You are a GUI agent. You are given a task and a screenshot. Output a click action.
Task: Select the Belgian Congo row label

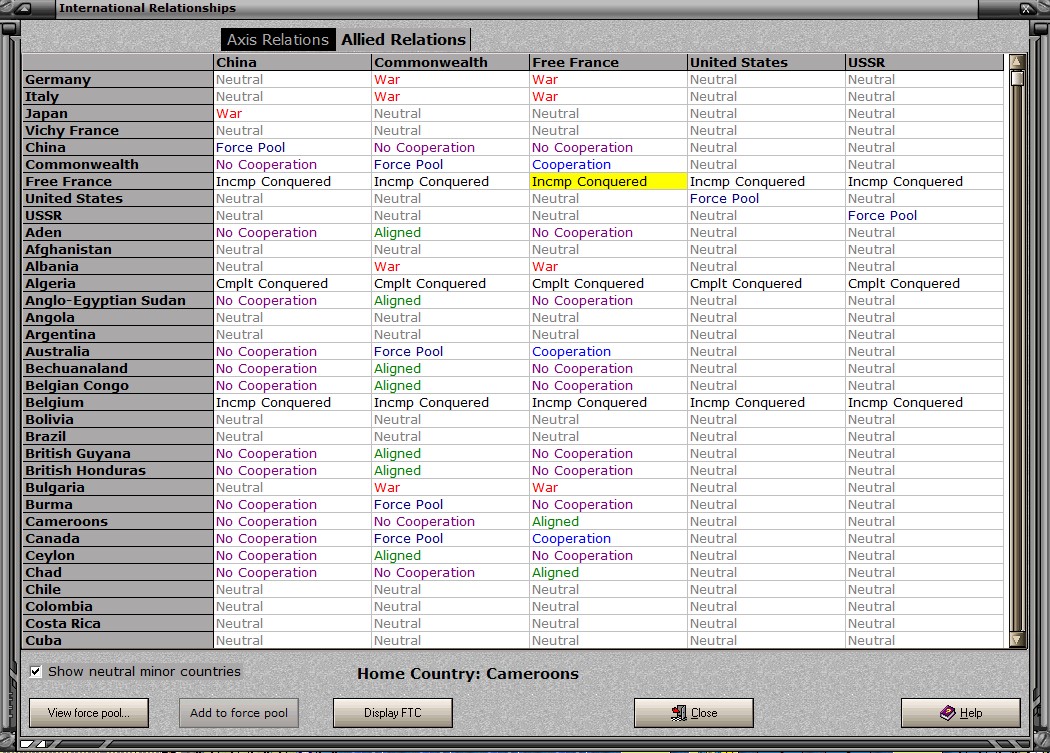click(118, 386)
